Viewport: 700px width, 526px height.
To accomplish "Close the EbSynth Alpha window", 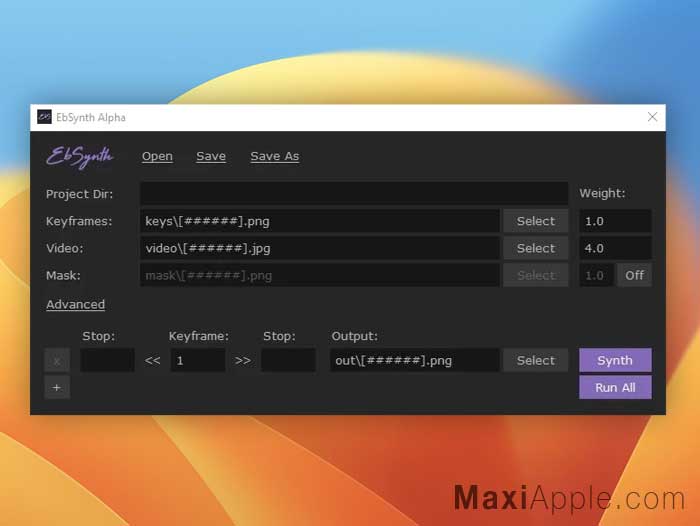I will click(x=652, y=117).
